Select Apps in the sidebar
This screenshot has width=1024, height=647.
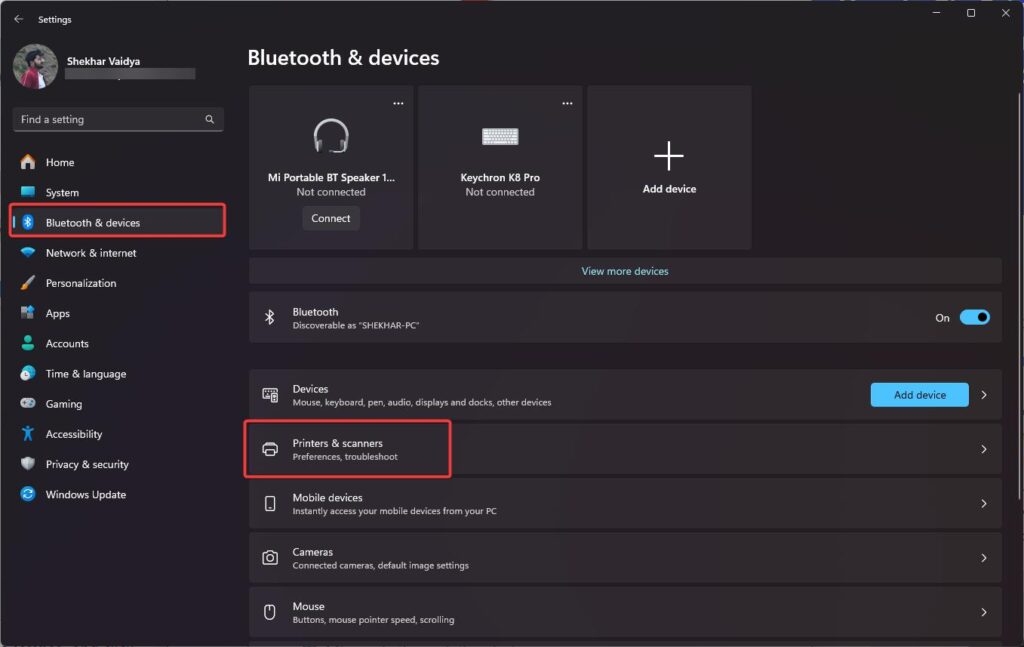pos(118,313)
